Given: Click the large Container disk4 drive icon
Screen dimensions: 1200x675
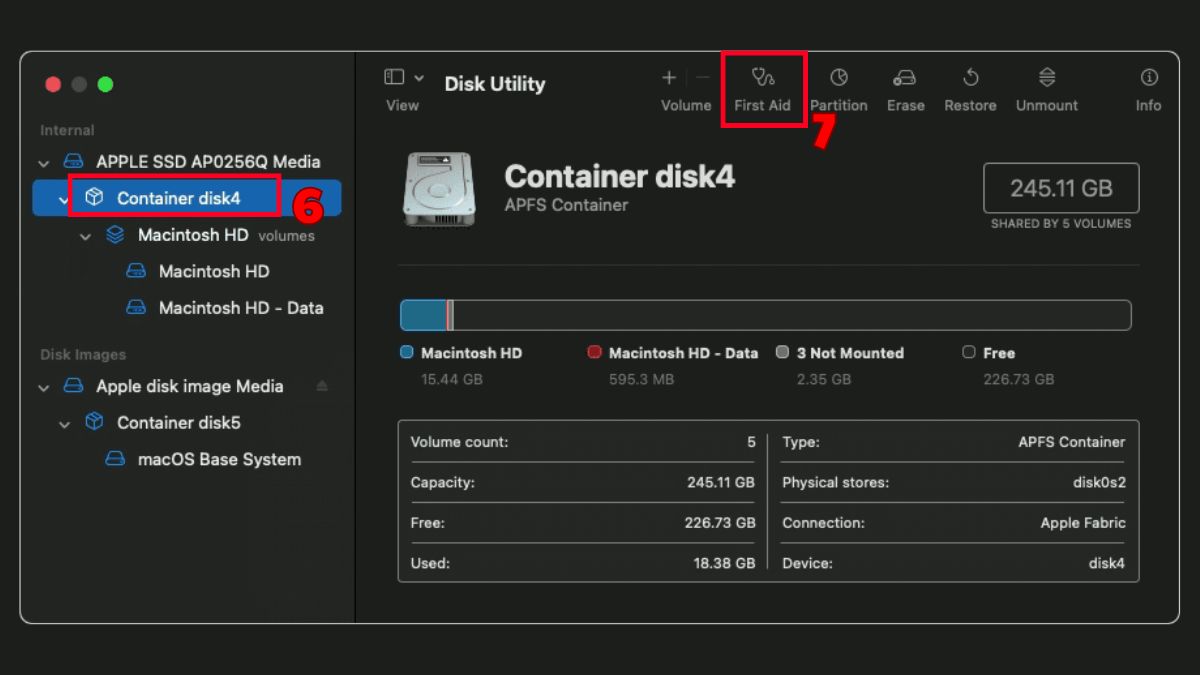Looking at the screenshot, I should [x=440, y=188].
